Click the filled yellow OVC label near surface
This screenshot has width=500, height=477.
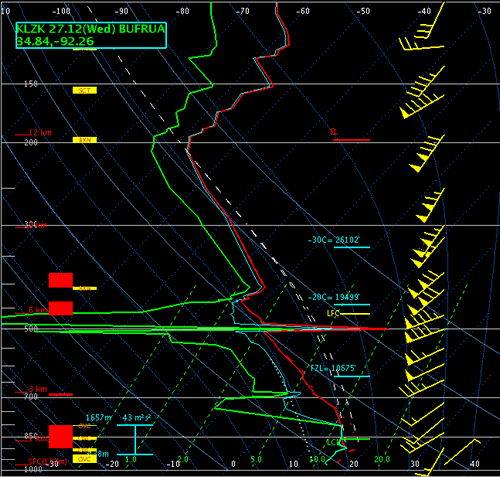(x=85, y=459)
